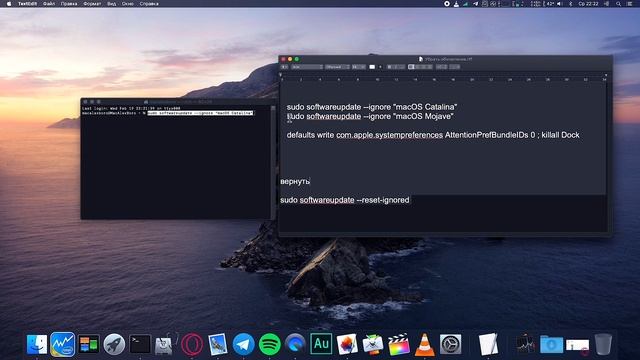
Task: Click the white text color swatch
Action: [x=372, y=67]
